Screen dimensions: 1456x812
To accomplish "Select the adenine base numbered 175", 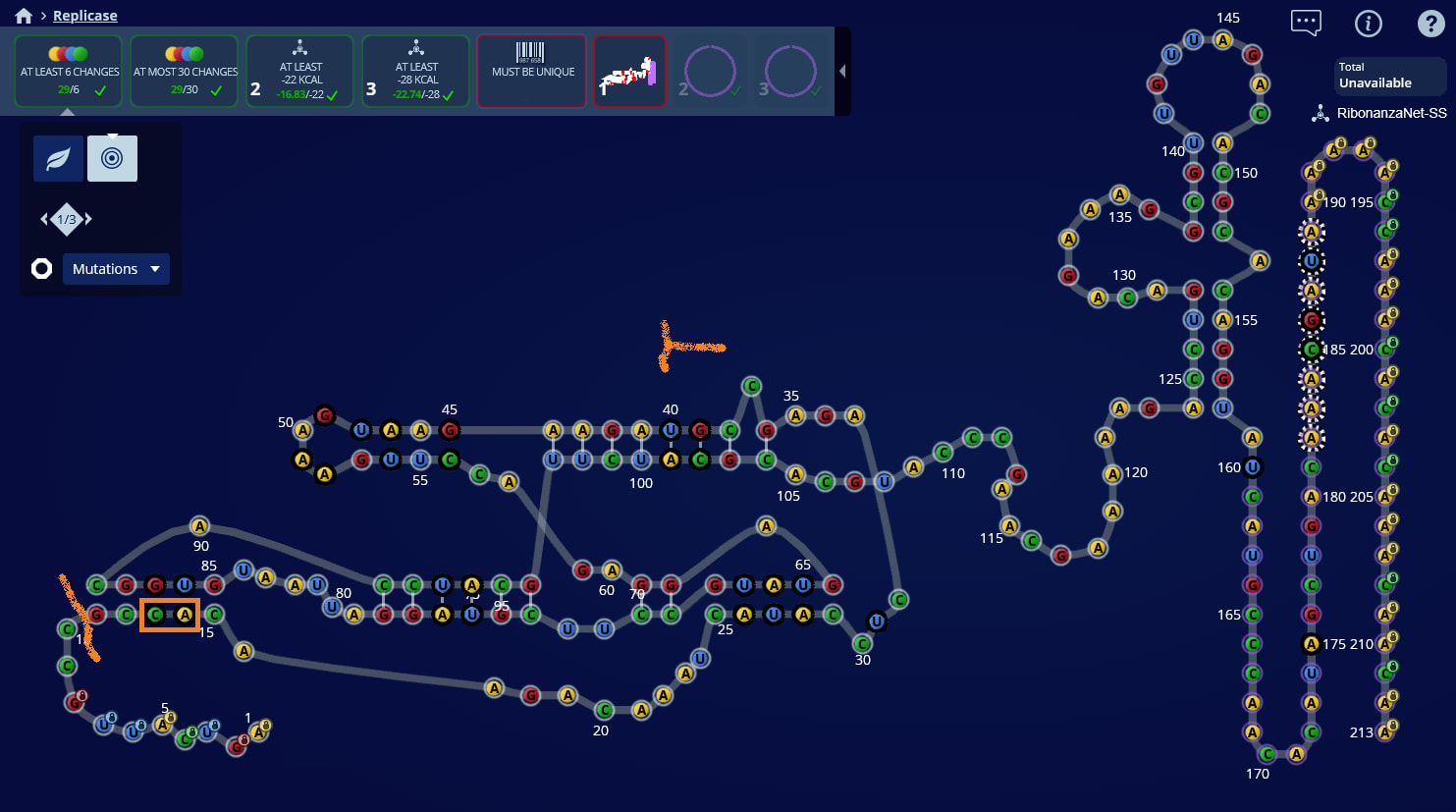I will pyautogui.click(x=1312, y=644).
